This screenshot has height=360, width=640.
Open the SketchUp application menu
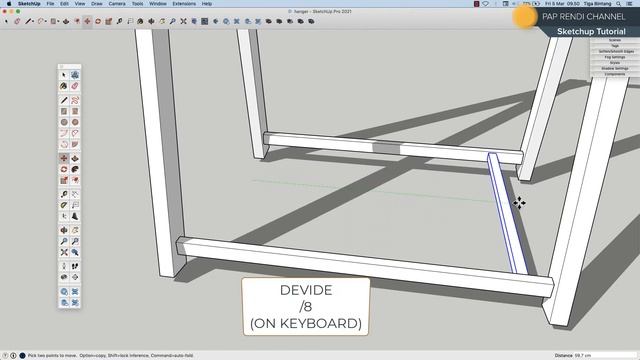tap(29, 4)
